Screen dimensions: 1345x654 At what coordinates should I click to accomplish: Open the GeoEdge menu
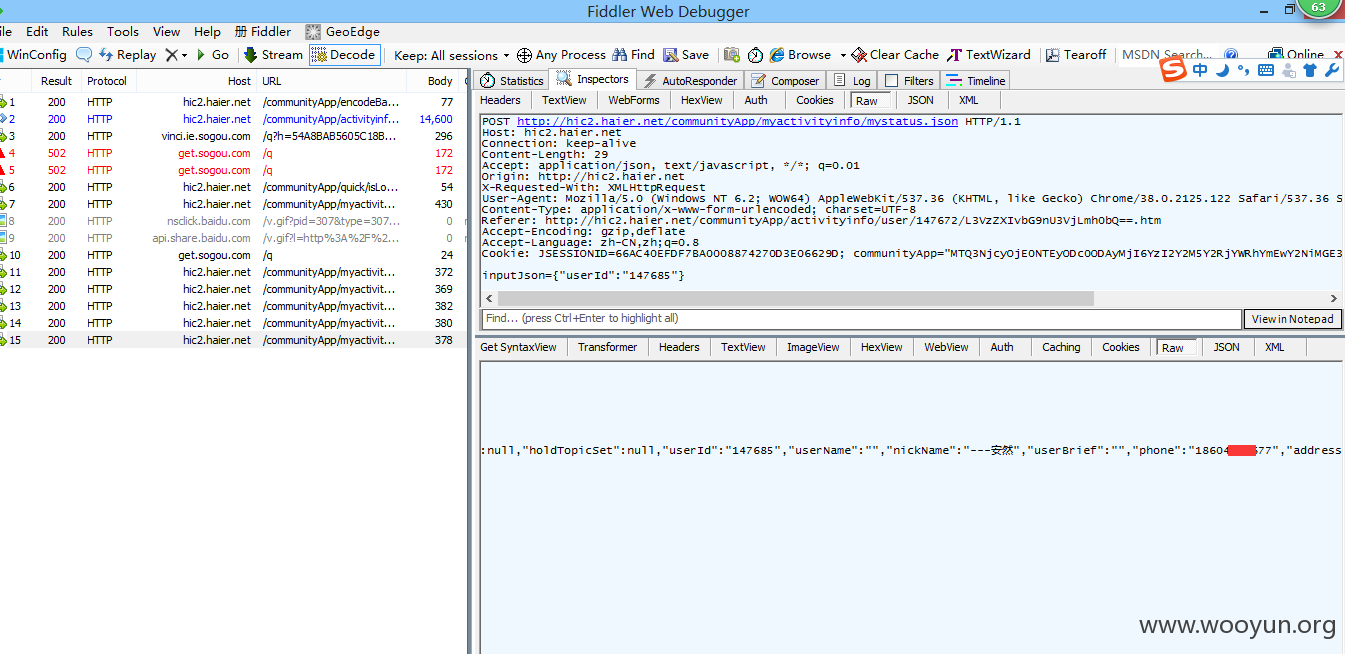pos(342,32)
